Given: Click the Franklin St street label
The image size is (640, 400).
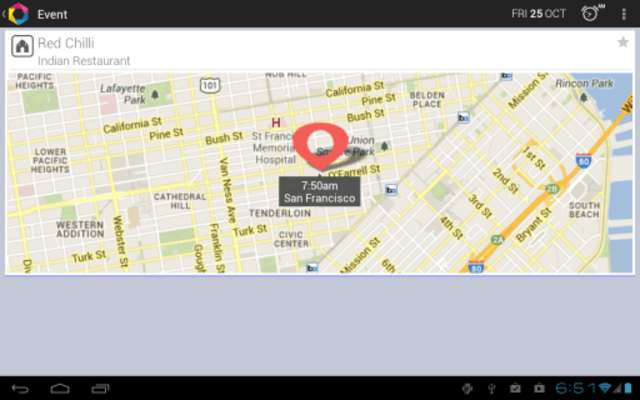Looking at the screenshot, I should (x=216, y=248).
